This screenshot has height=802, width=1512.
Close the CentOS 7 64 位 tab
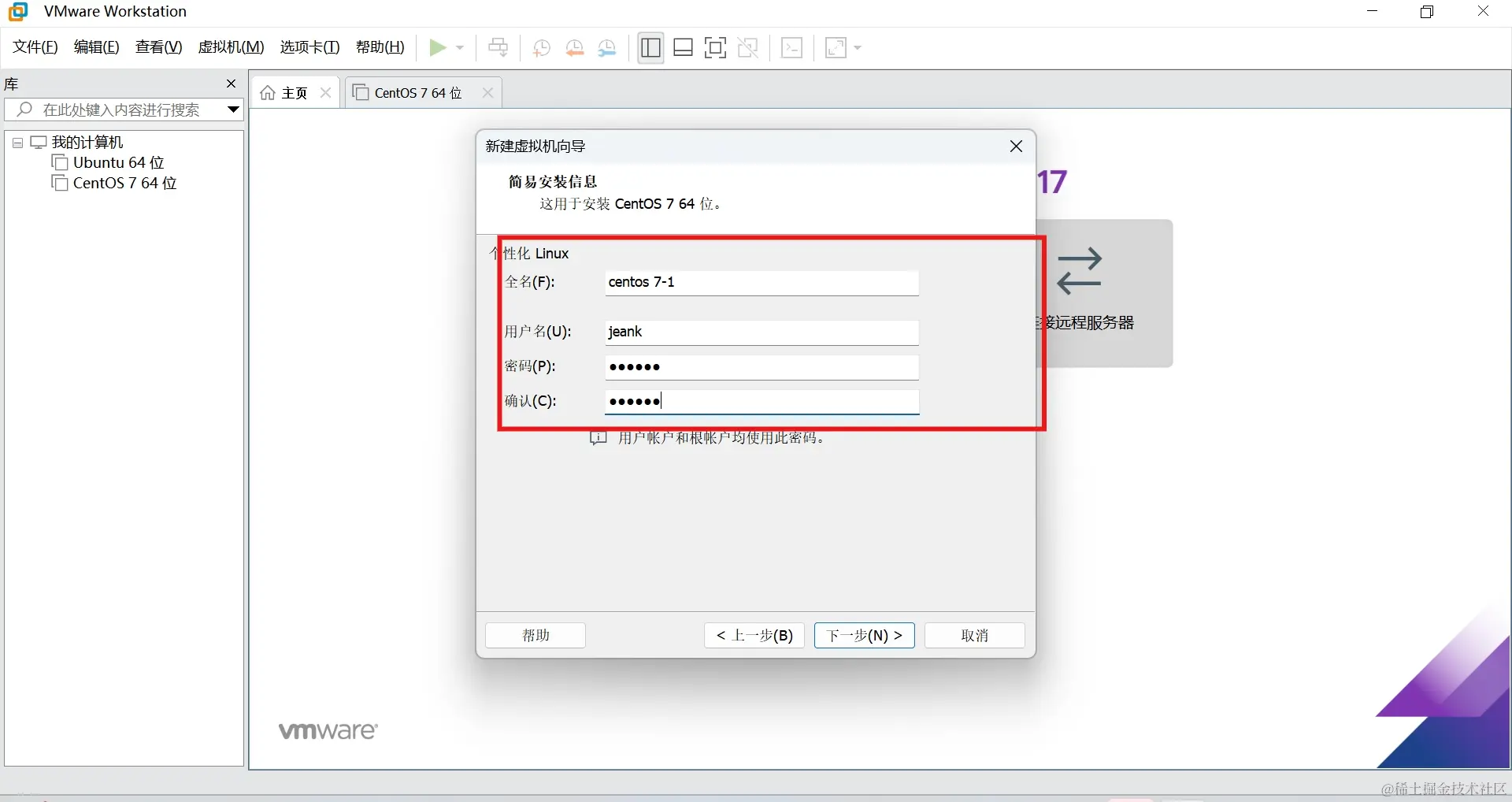tap(487, 93)
